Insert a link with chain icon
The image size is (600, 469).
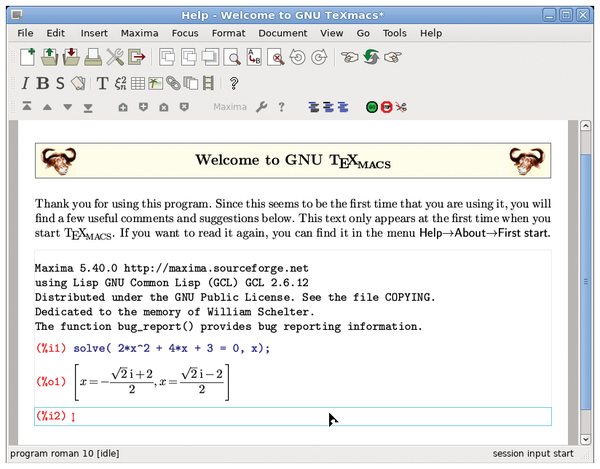point(173,83)
